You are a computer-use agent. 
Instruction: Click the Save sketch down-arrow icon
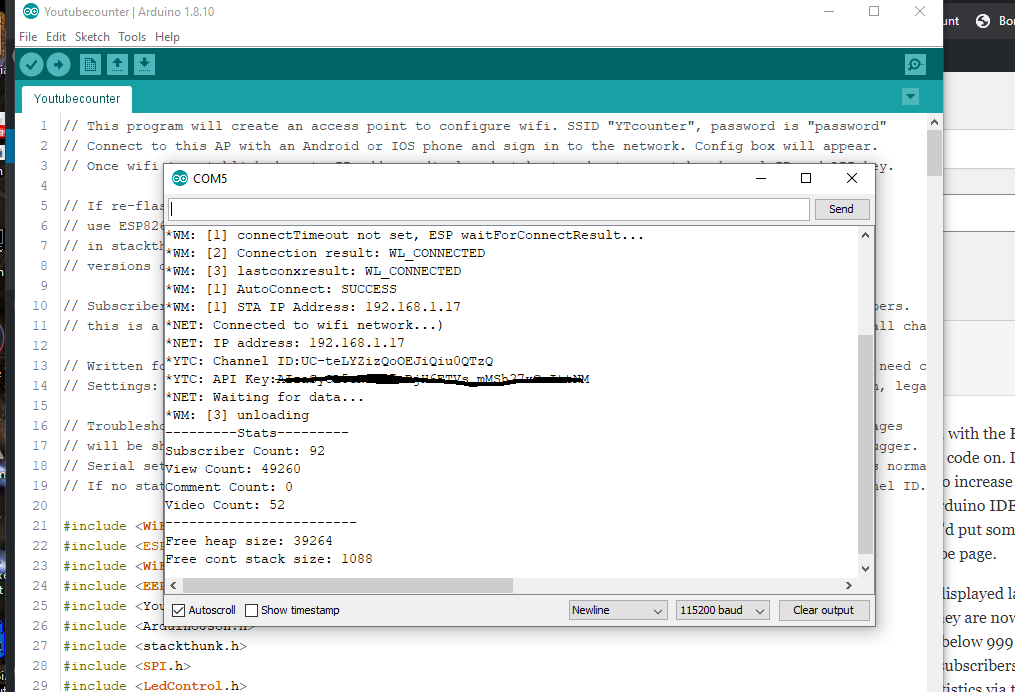click(x=144, y=64)
